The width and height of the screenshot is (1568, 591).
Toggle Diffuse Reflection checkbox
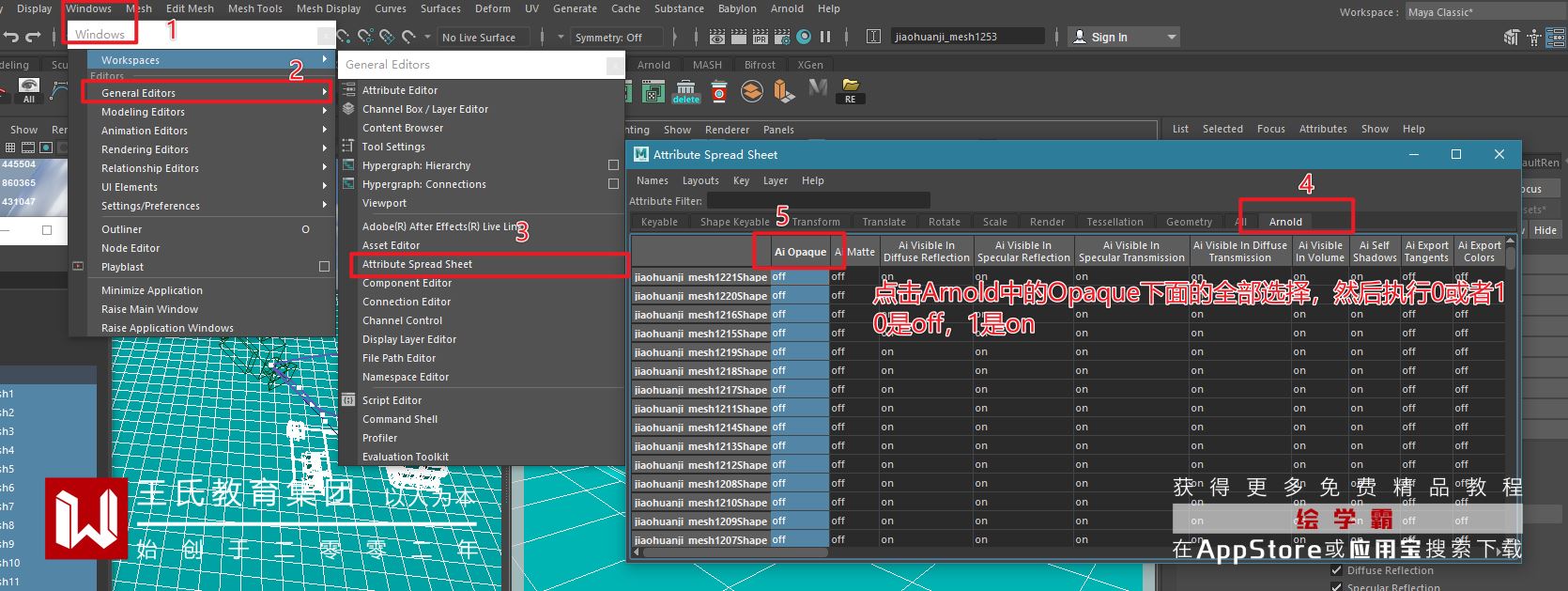coord(1337,570)
